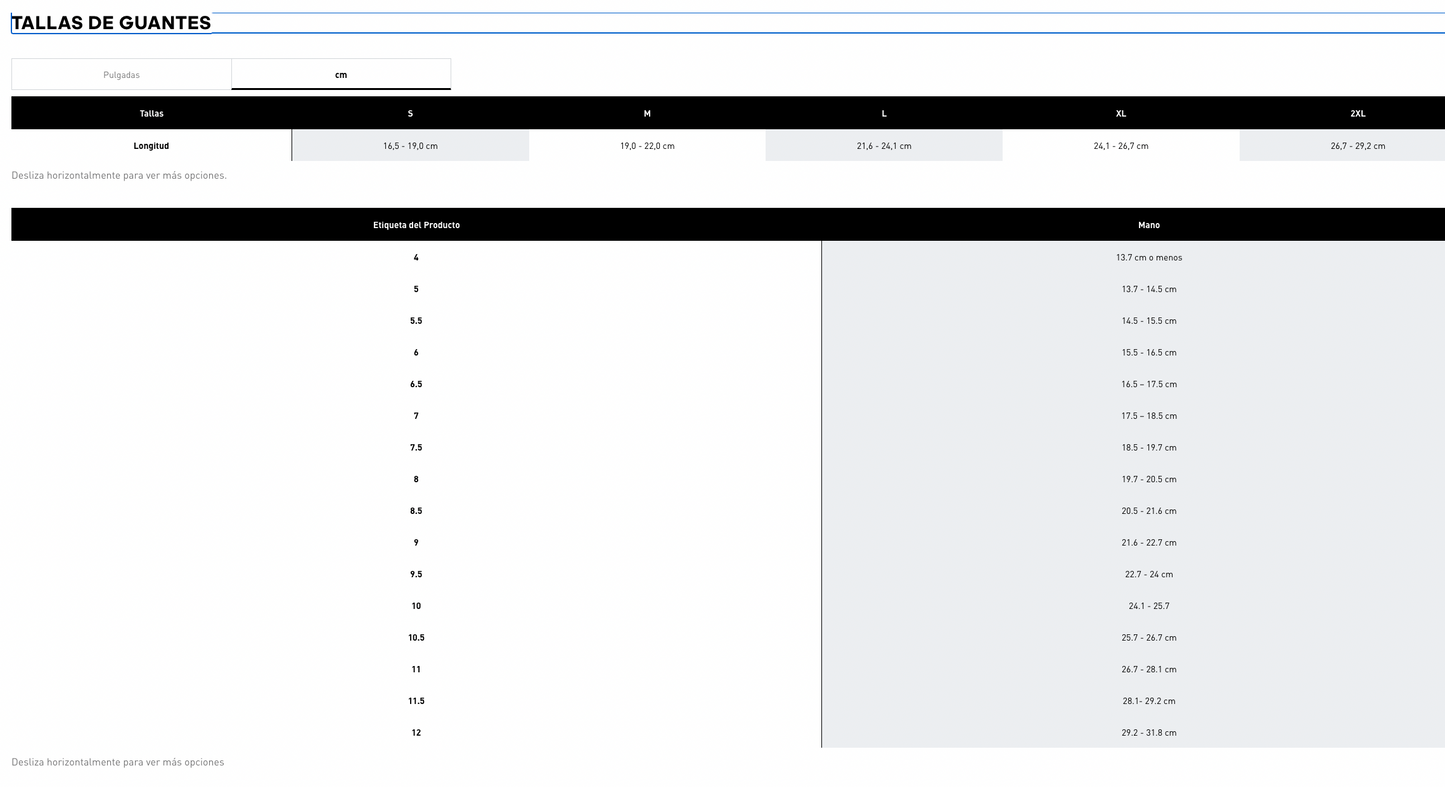Select the 29.2 - 31.8 cm cell

[x=1148, y=733]
